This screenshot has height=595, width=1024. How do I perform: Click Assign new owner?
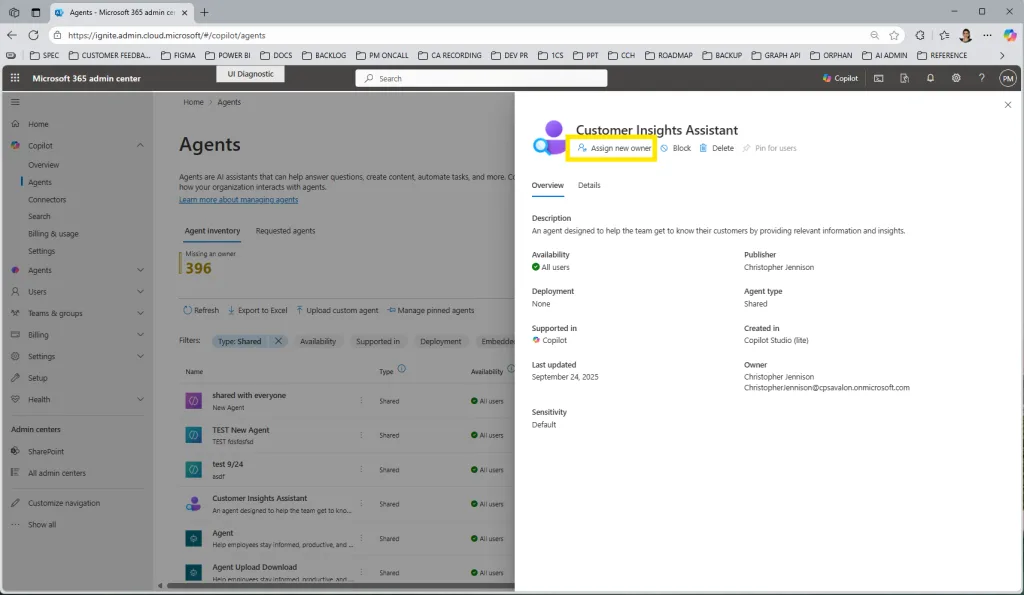coord(614,148)
